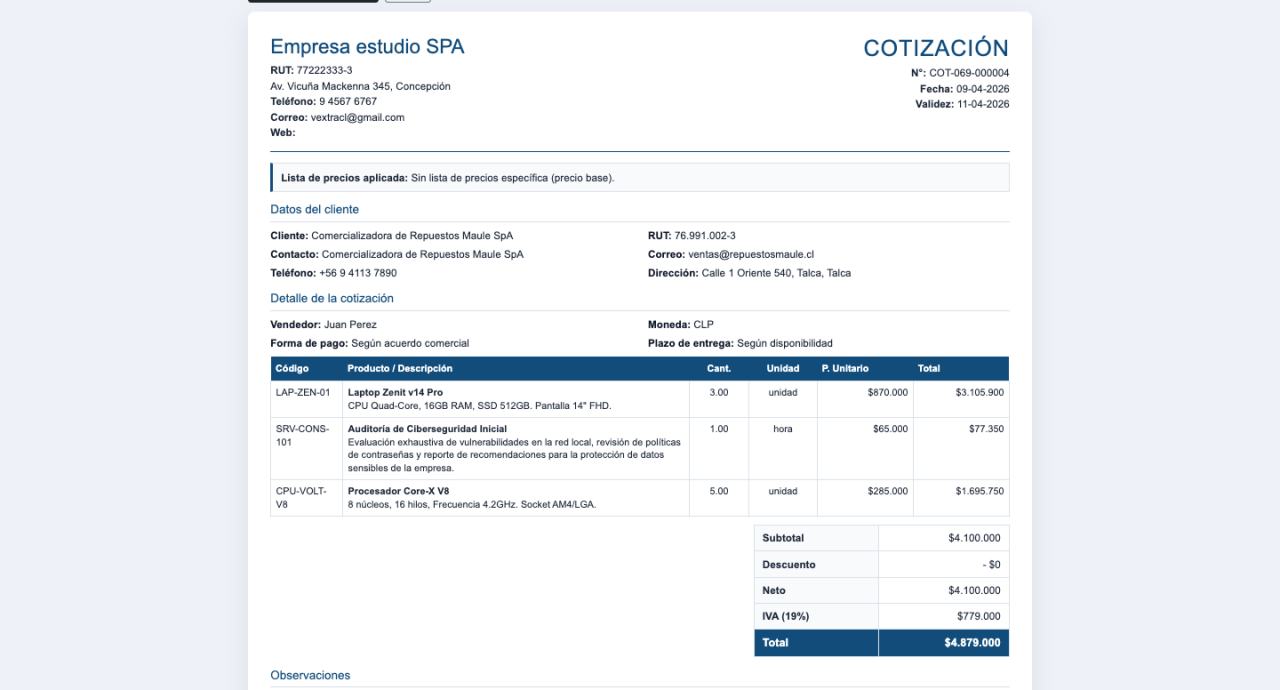Click the email ventas@repuestosmaule.cl
1280x690 pixels.
[x=751, y=254]
